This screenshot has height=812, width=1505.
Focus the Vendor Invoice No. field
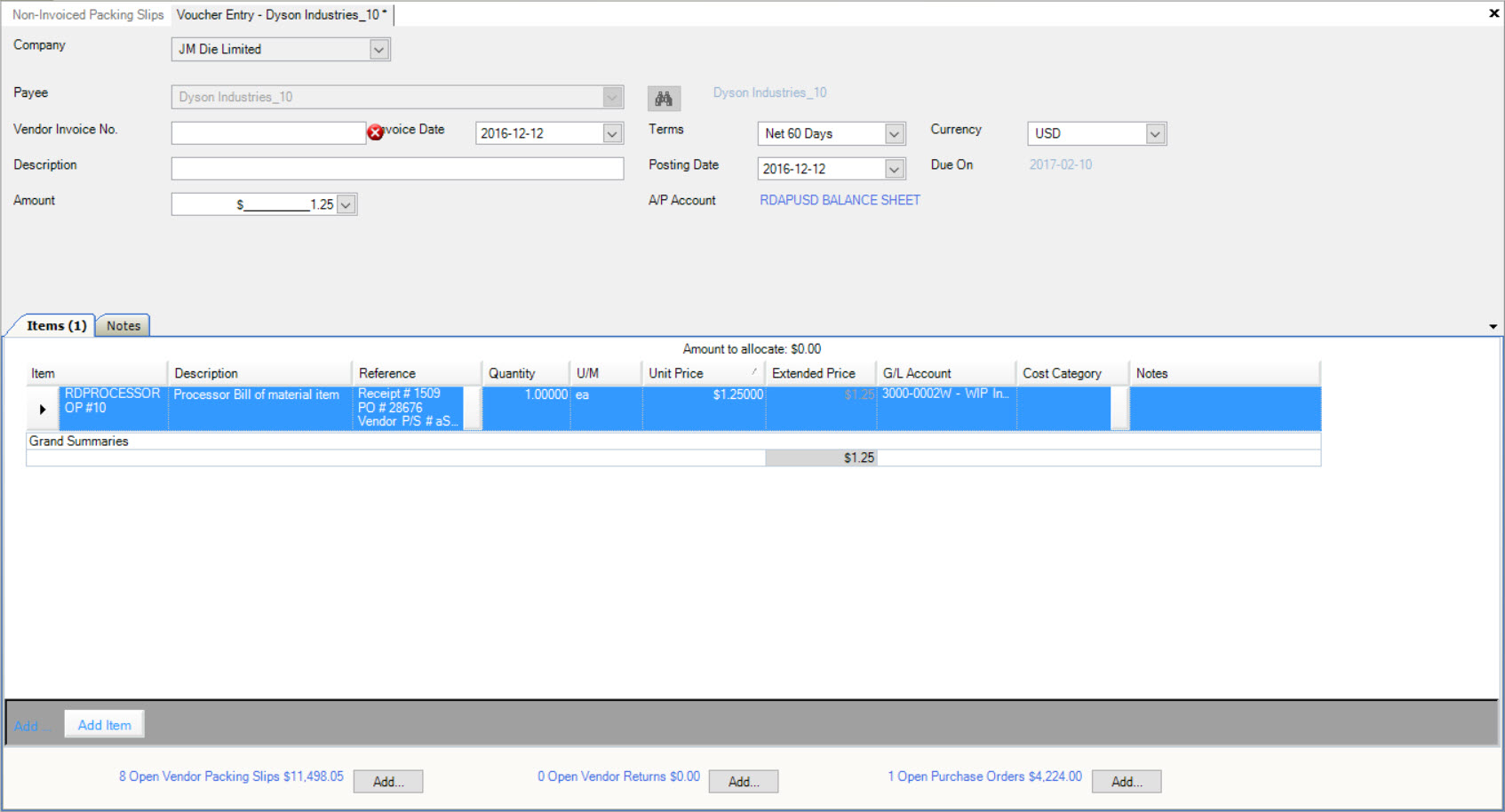(x=268, y=133)
